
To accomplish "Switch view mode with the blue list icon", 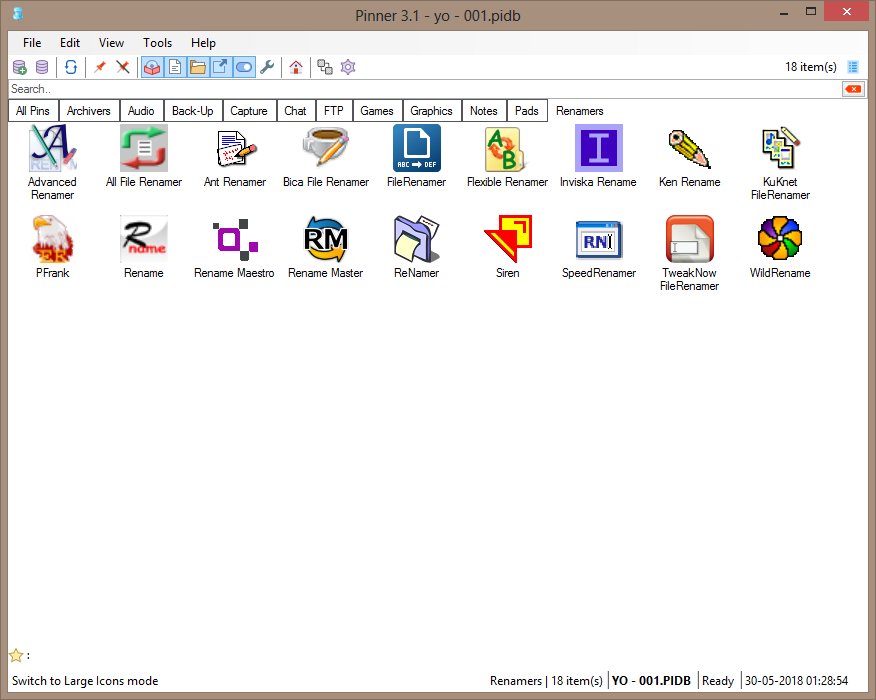I will click(853, 67).
